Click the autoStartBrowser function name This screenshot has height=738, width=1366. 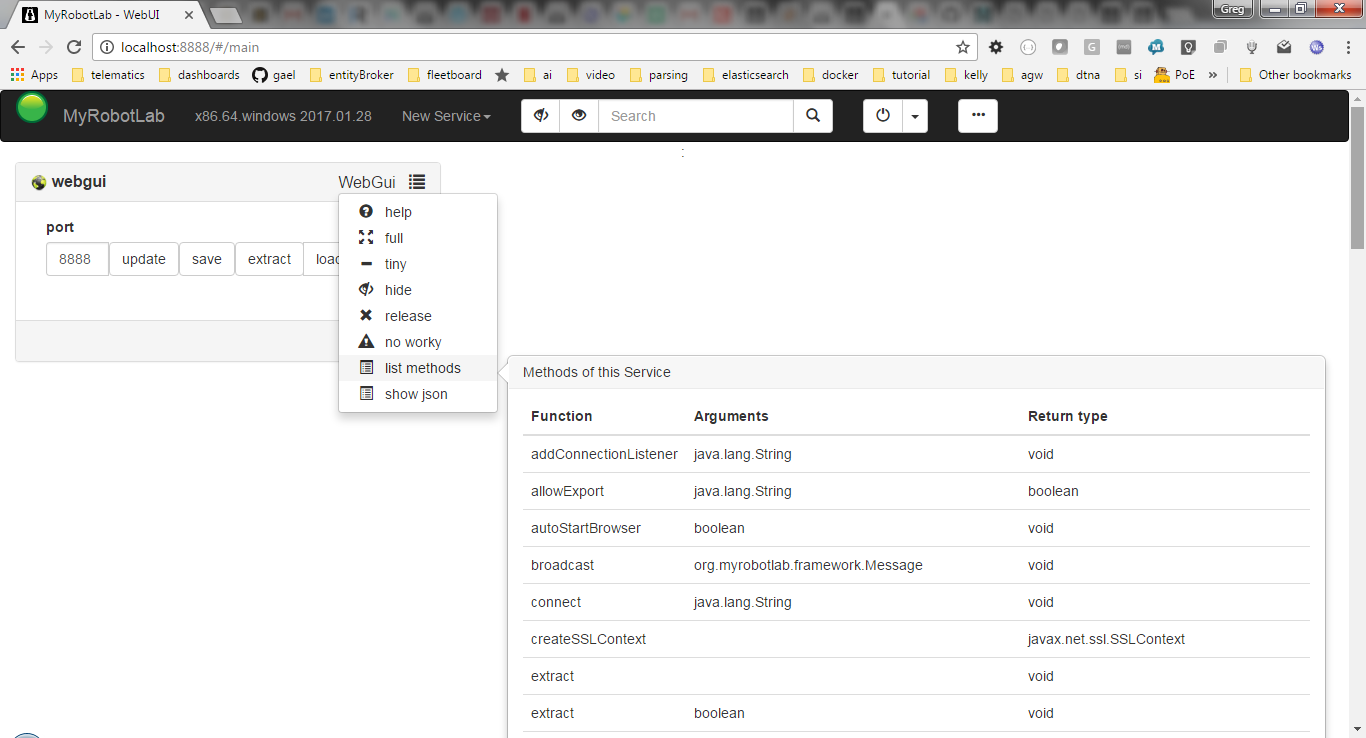pos(586,528)
